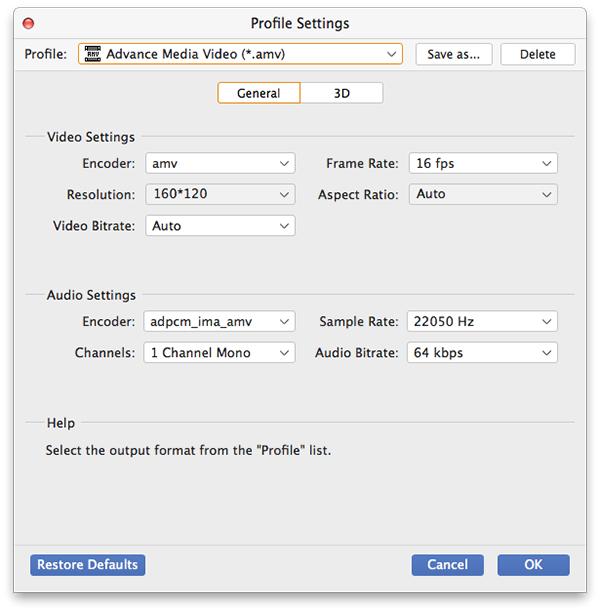Image resolution: width=600 pixels, height=612 pixels.
Task: Expand the Video Bitrate dropdown
Action: (x=285, y=226)
